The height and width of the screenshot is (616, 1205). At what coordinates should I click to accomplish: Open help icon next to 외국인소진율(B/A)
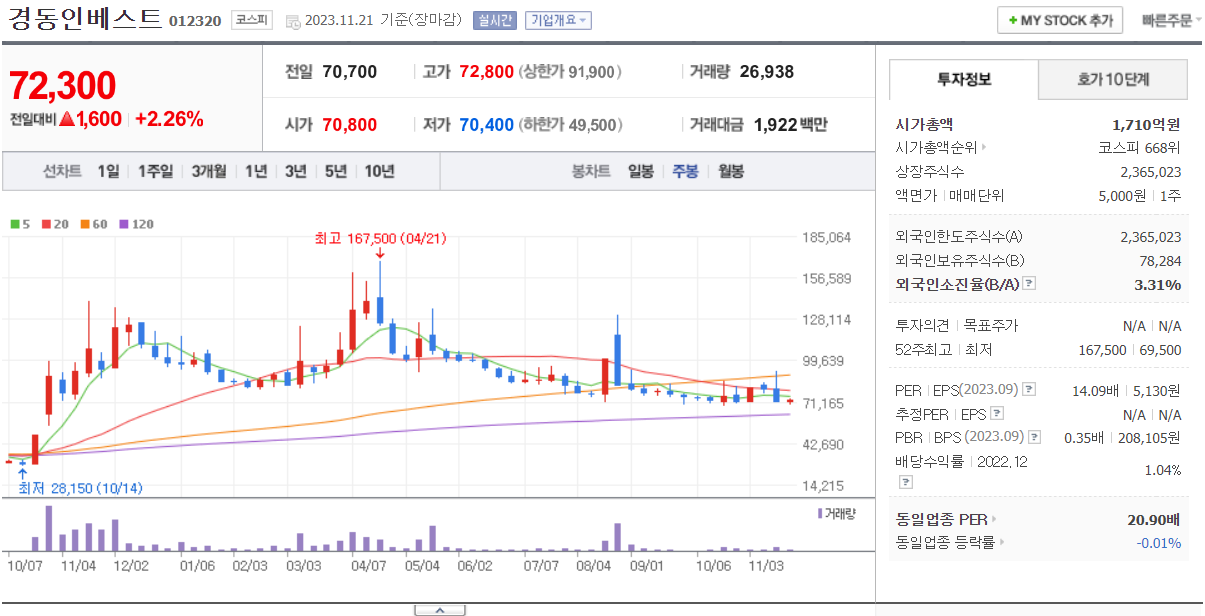(1029, 284)
